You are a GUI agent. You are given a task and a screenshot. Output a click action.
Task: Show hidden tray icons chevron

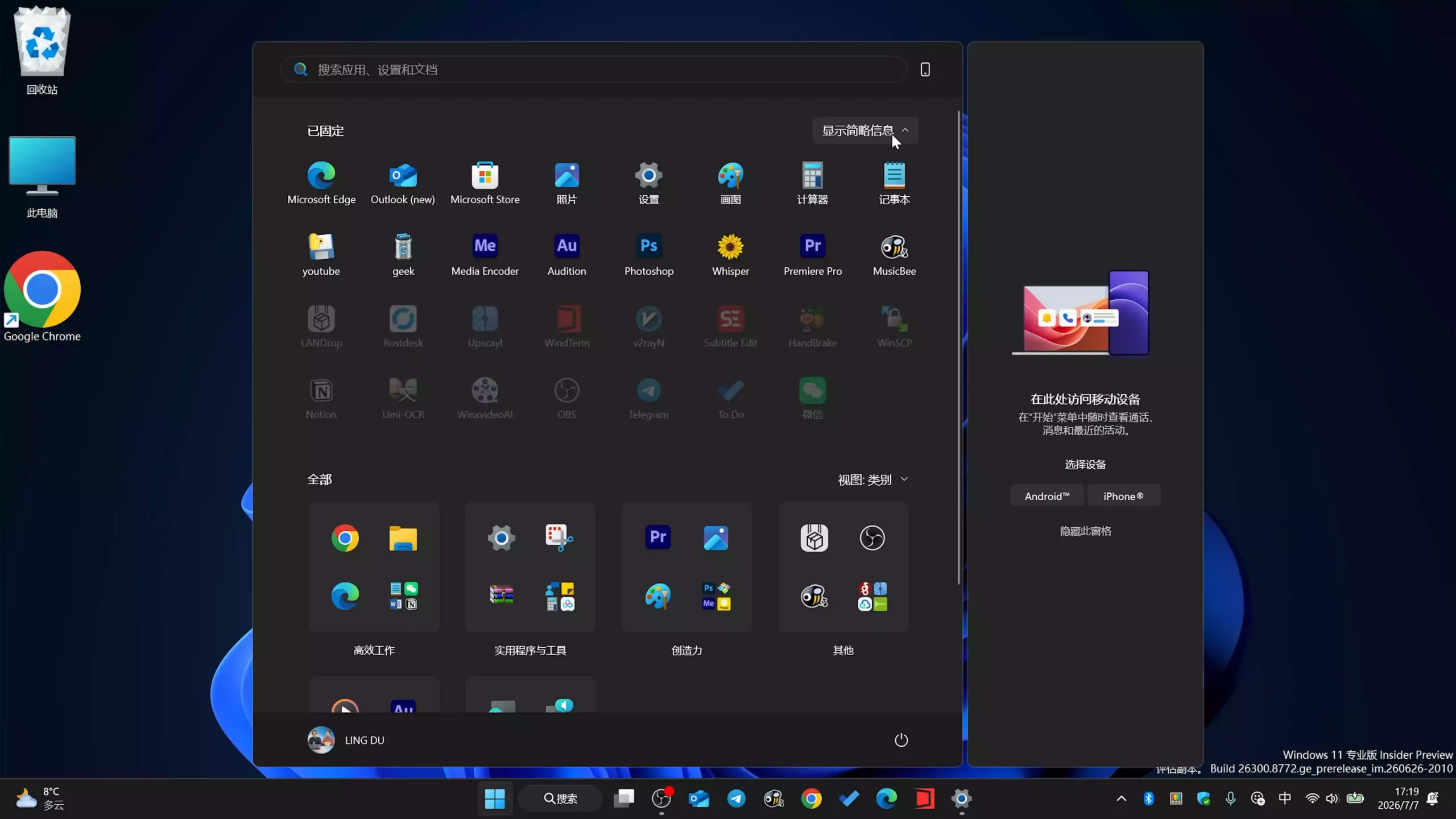(x=1121, y=799)
